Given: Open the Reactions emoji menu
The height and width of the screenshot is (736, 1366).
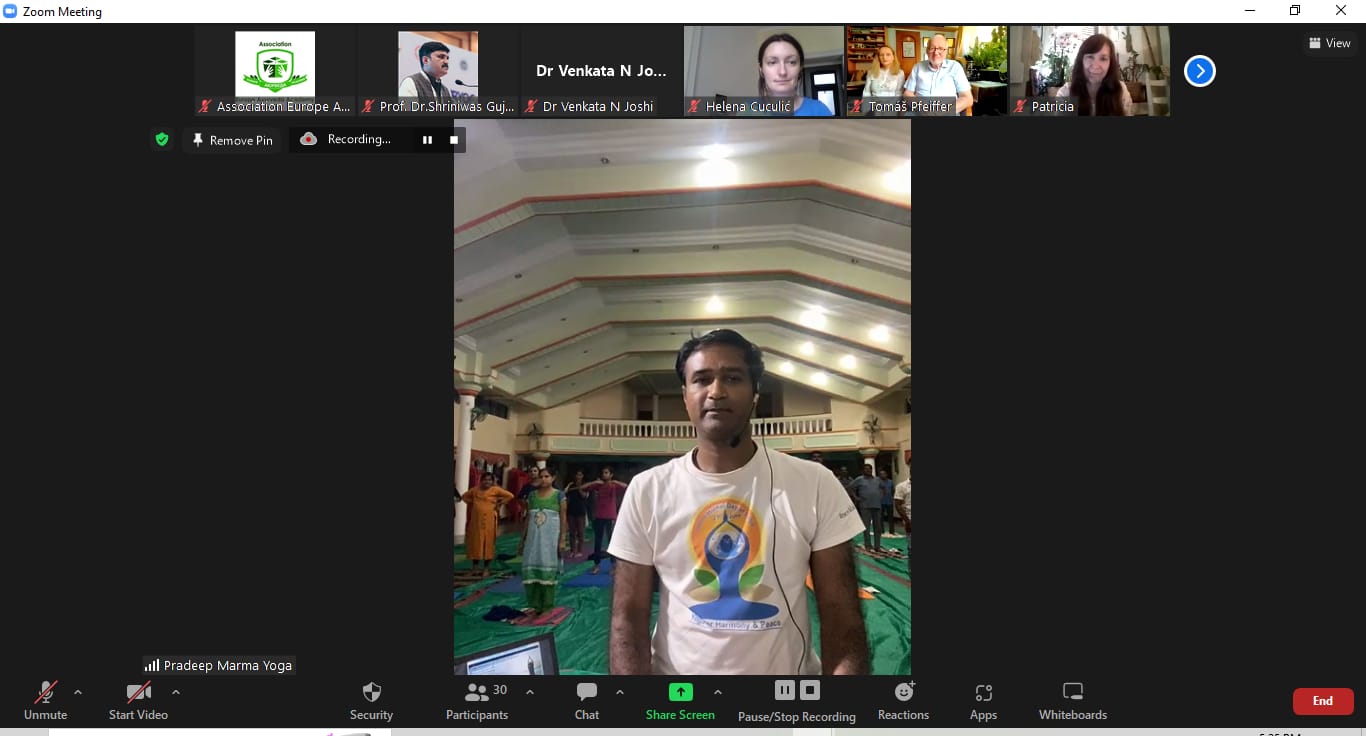Looking at the screenshot, I should (x=903, y=700).
